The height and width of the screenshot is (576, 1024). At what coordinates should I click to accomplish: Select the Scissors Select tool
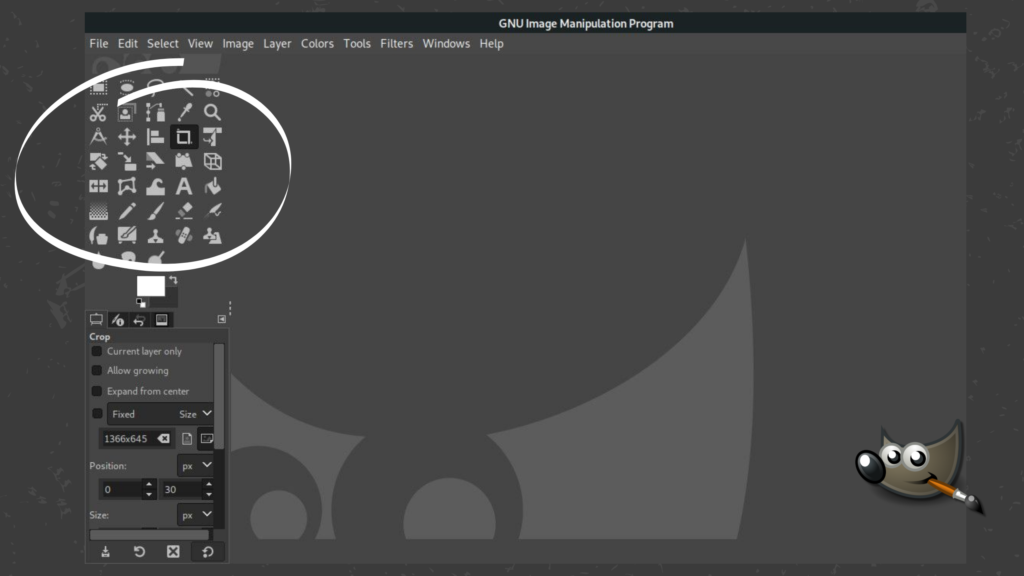click(98, 113)
